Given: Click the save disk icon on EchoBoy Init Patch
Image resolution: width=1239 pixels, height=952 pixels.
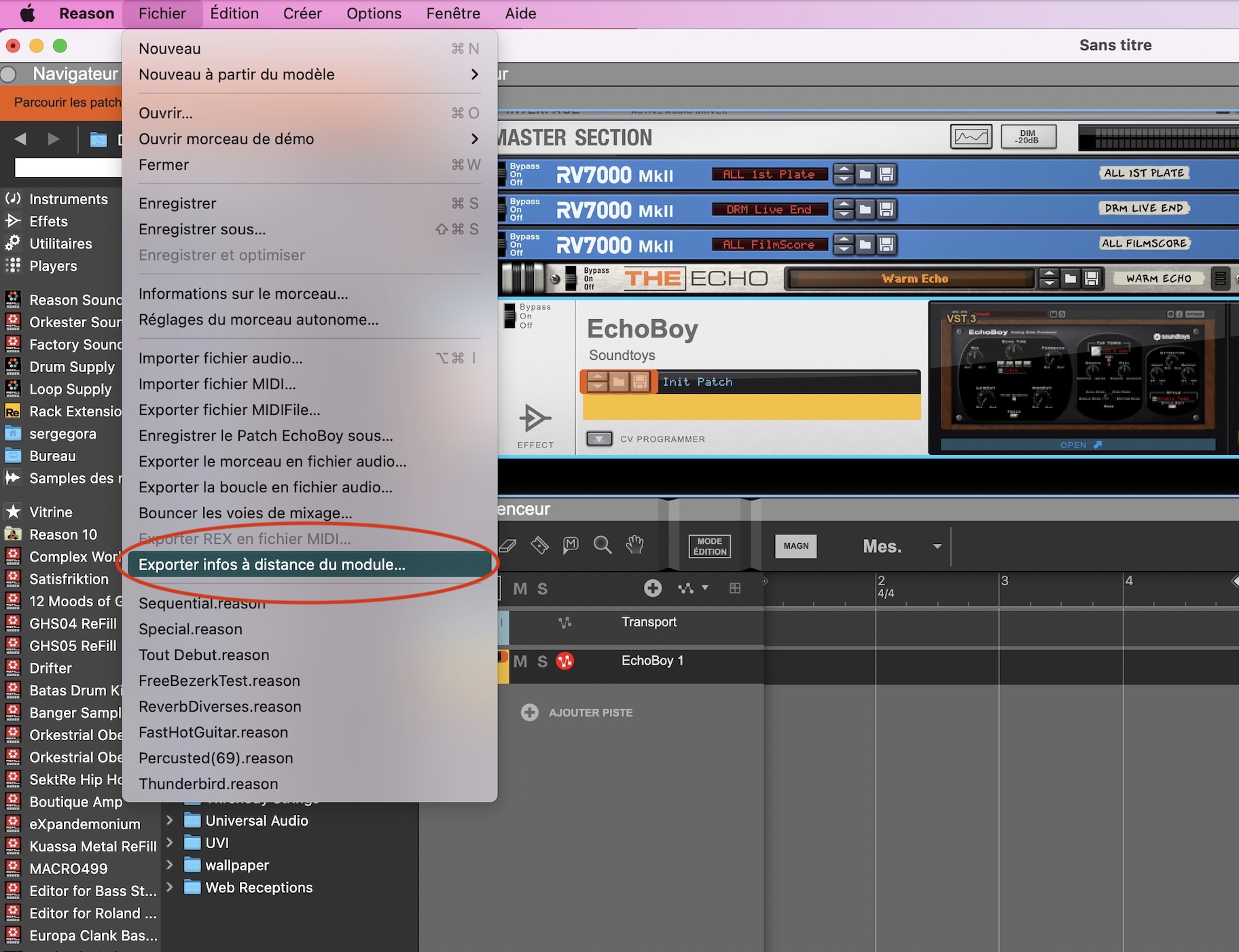Looking at the screenshot, I should pyautogui.click(x=640, y=382).
